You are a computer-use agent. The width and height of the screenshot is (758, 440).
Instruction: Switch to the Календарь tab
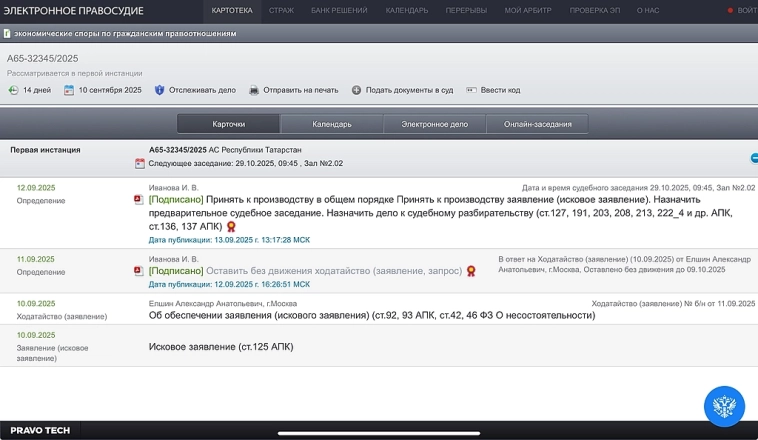331,124
